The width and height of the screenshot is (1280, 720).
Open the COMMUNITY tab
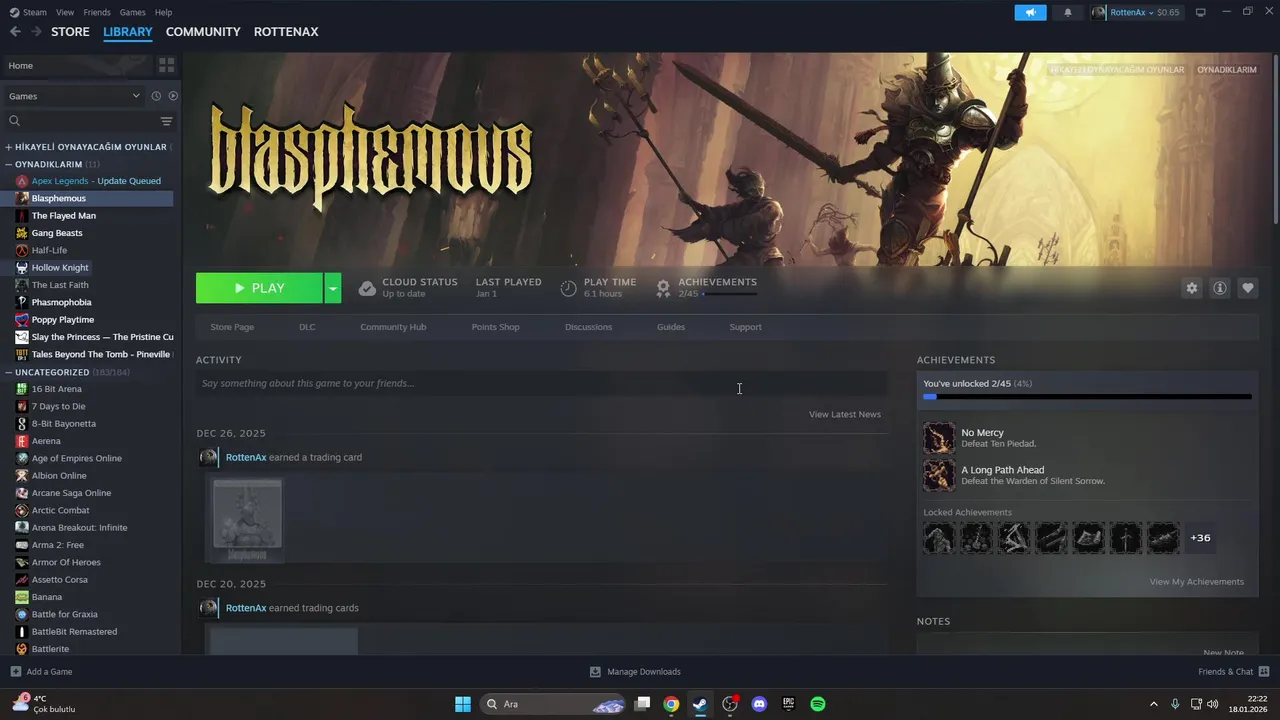(x=203, y=32)
